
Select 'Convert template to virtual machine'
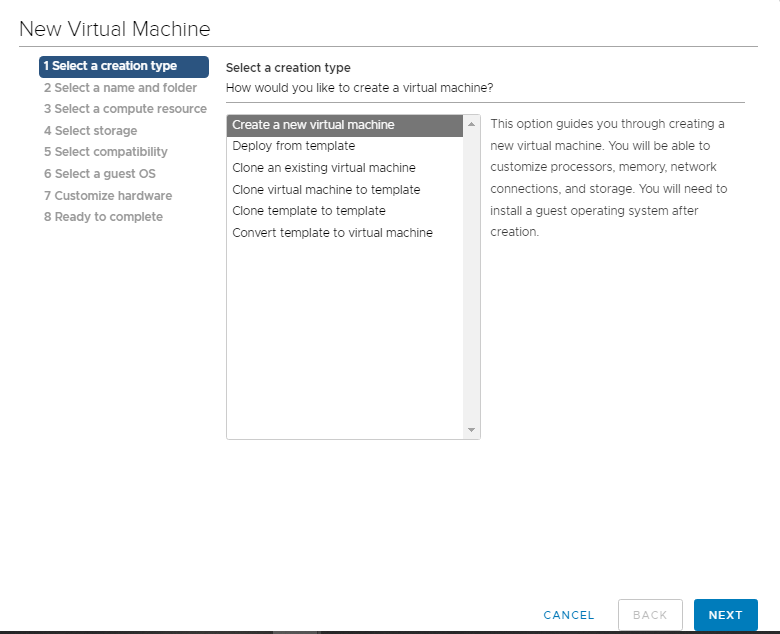(x=332, y=233)
